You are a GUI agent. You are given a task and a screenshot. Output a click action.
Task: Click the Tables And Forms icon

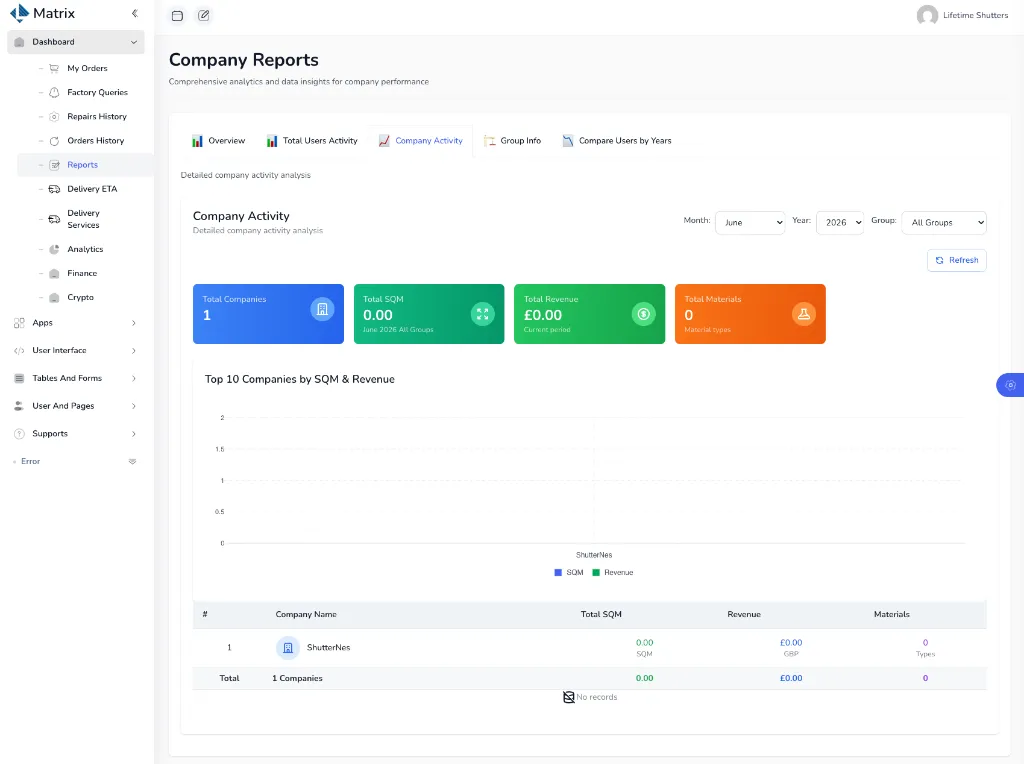click(19, 379)
